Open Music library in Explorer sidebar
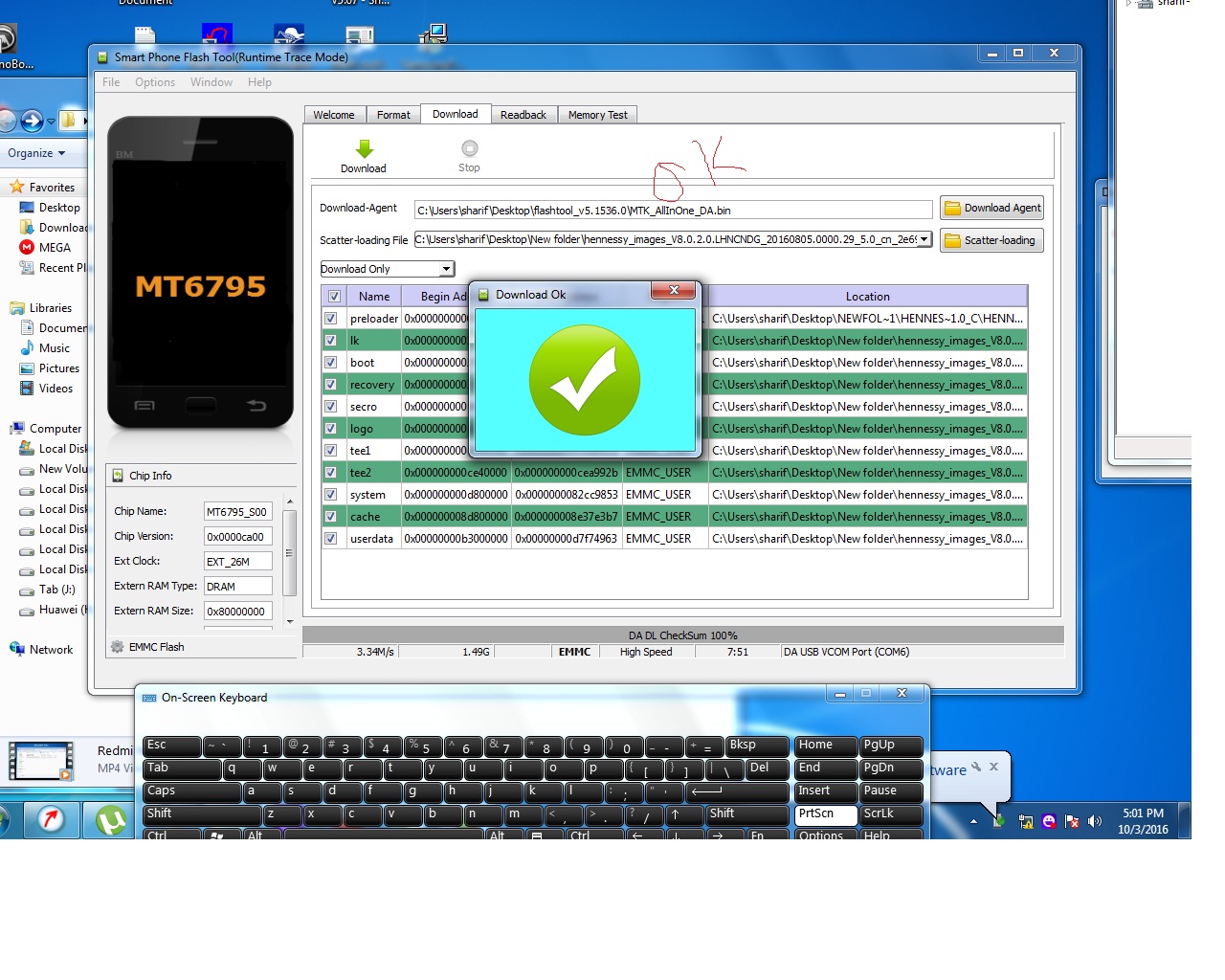Viewport: 1225px width, 980px height. [x=55, y=348]
